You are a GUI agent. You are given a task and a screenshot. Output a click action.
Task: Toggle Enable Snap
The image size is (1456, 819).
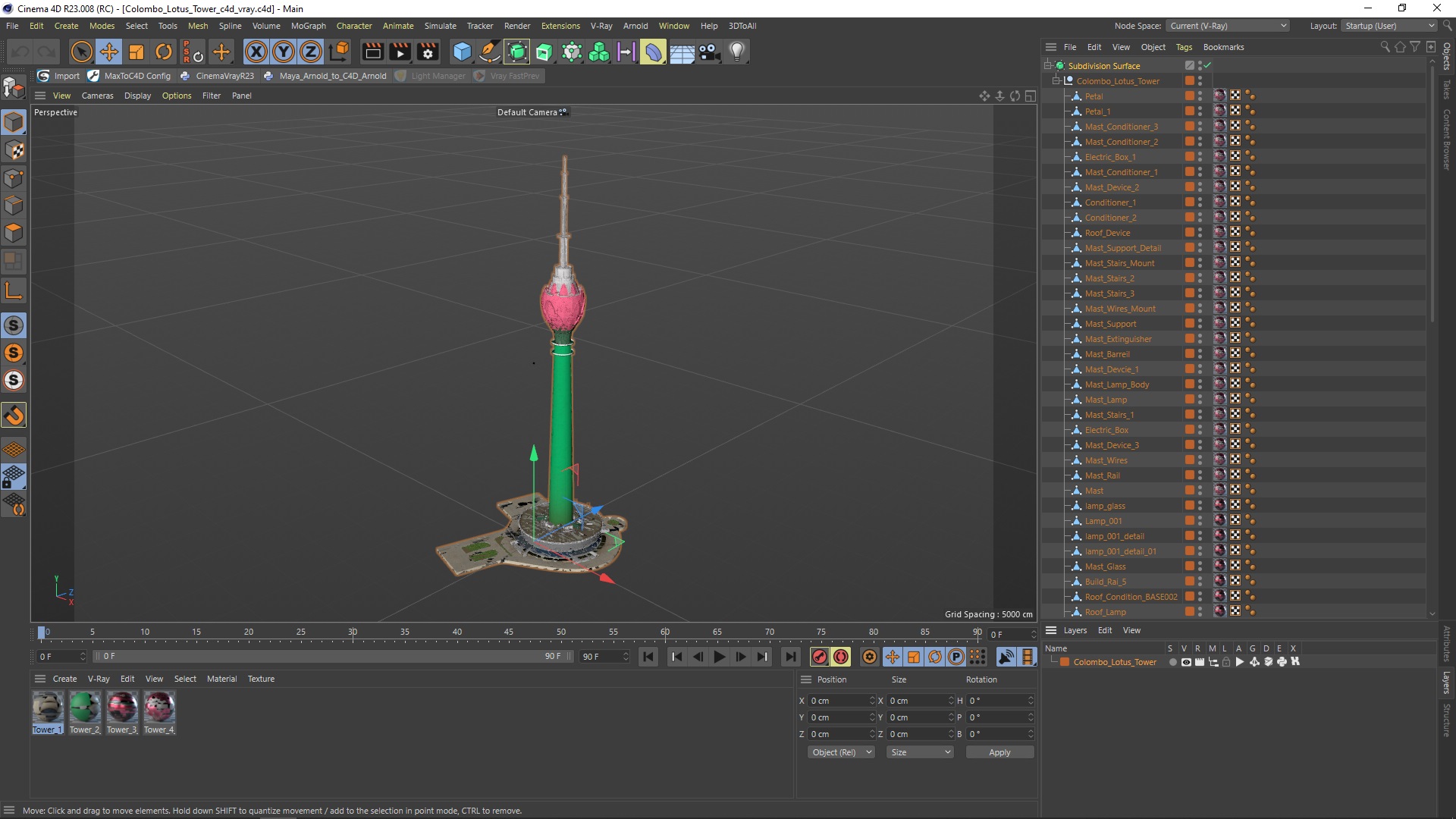[14, 415]
